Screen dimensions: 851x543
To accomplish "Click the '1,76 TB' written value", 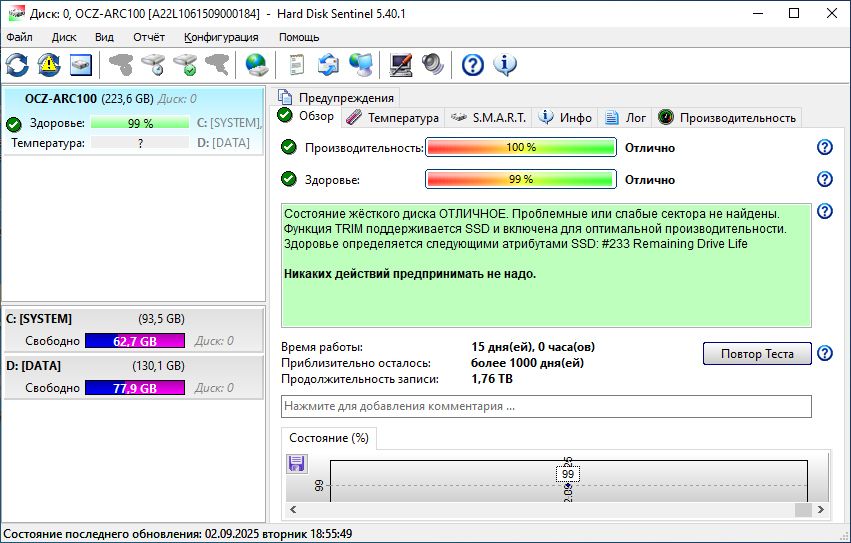I will 492,378.
